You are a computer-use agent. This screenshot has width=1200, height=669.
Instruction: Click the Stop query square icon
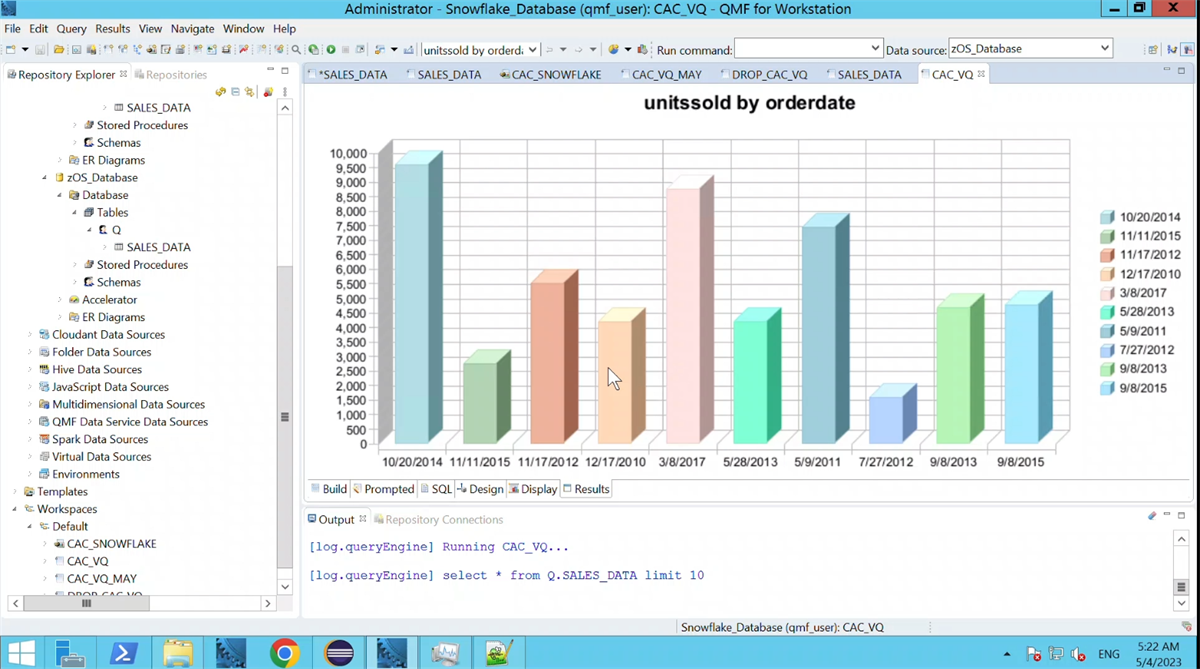click(x=346, y=50)
